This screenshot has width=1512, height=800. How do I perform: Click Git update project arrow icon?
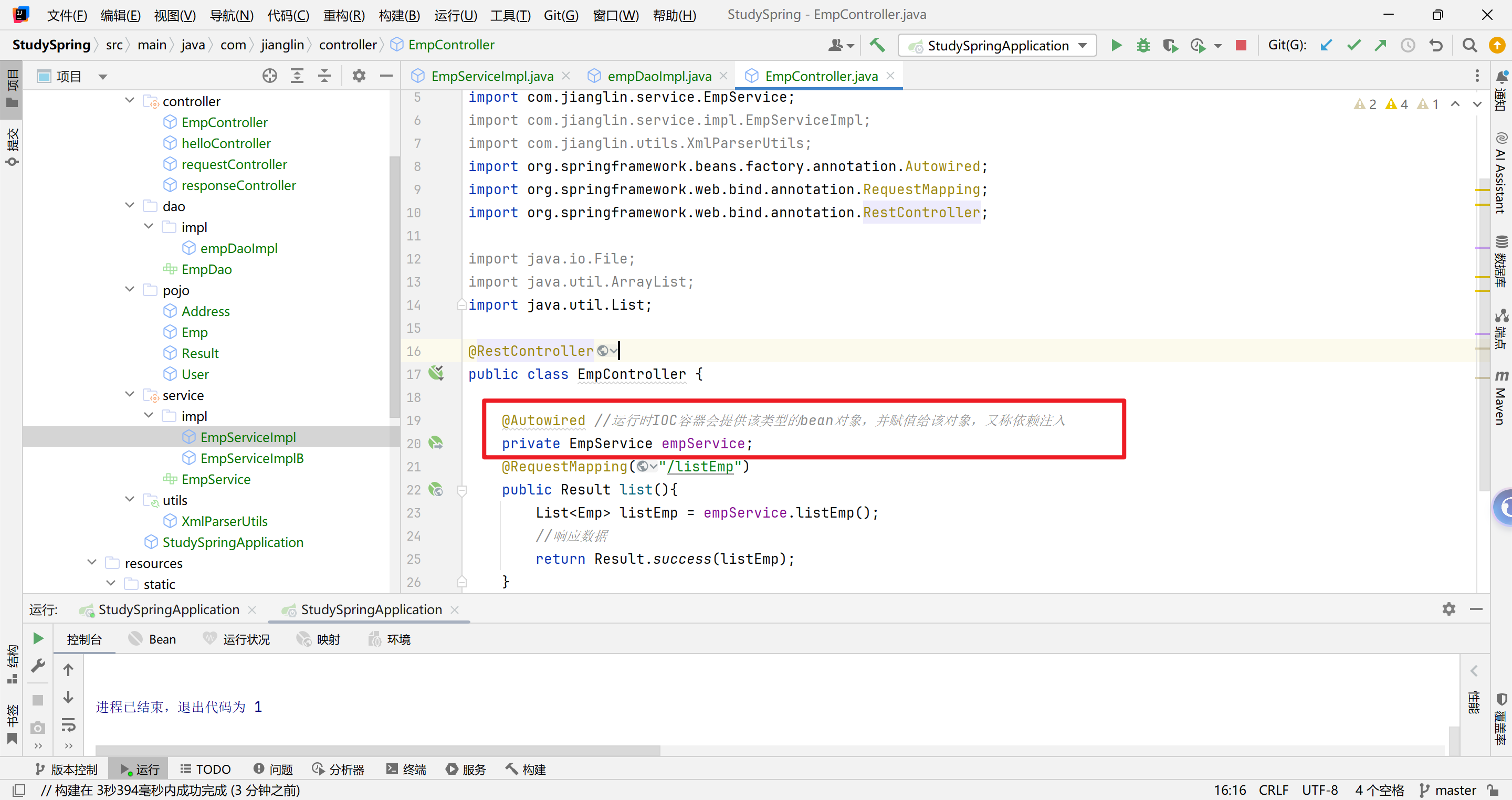point(1326,45)
